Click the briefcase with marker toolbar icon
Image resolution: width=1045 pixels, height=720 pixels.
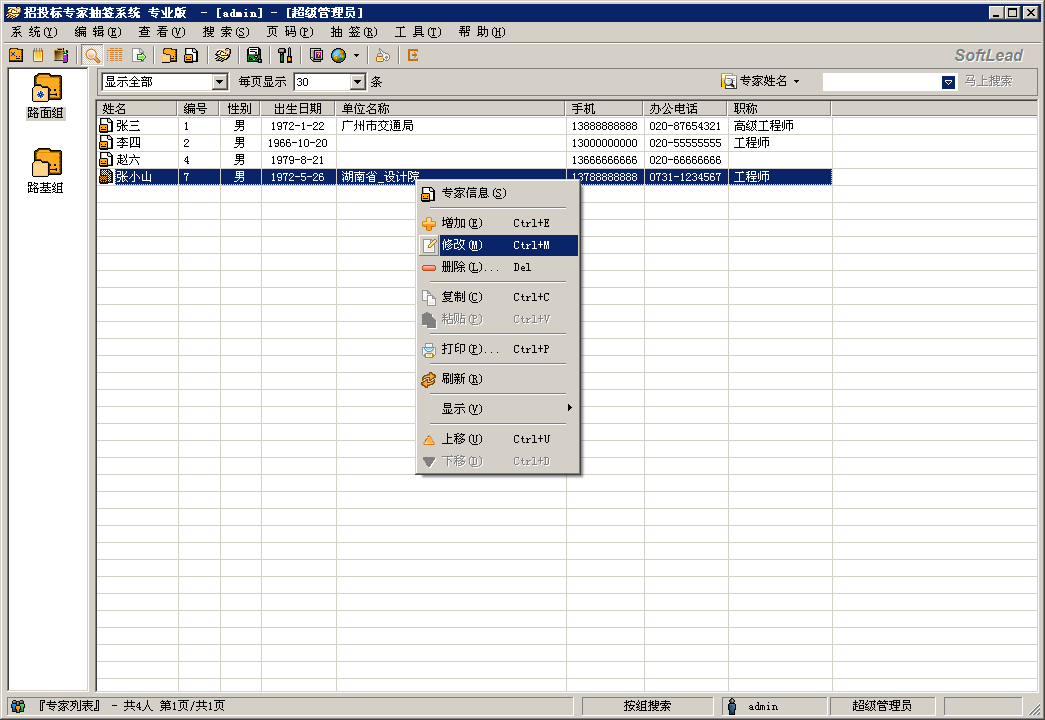point(61,55)
